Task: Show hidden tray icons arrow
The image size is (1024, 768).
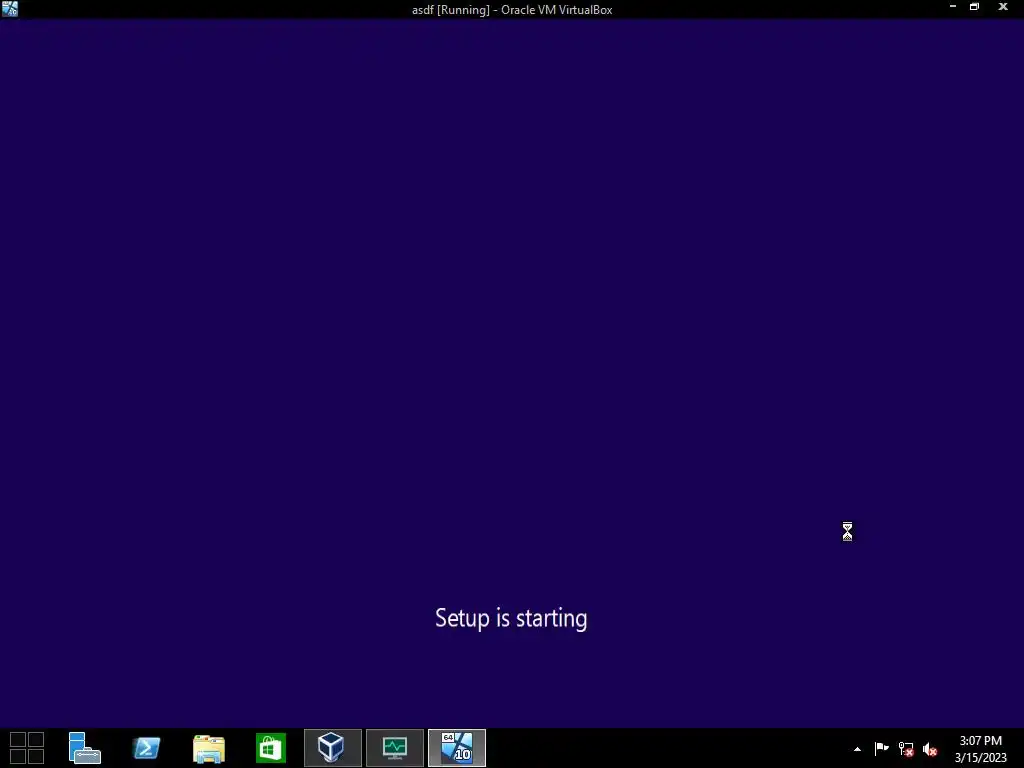Action: coord(857,749)
